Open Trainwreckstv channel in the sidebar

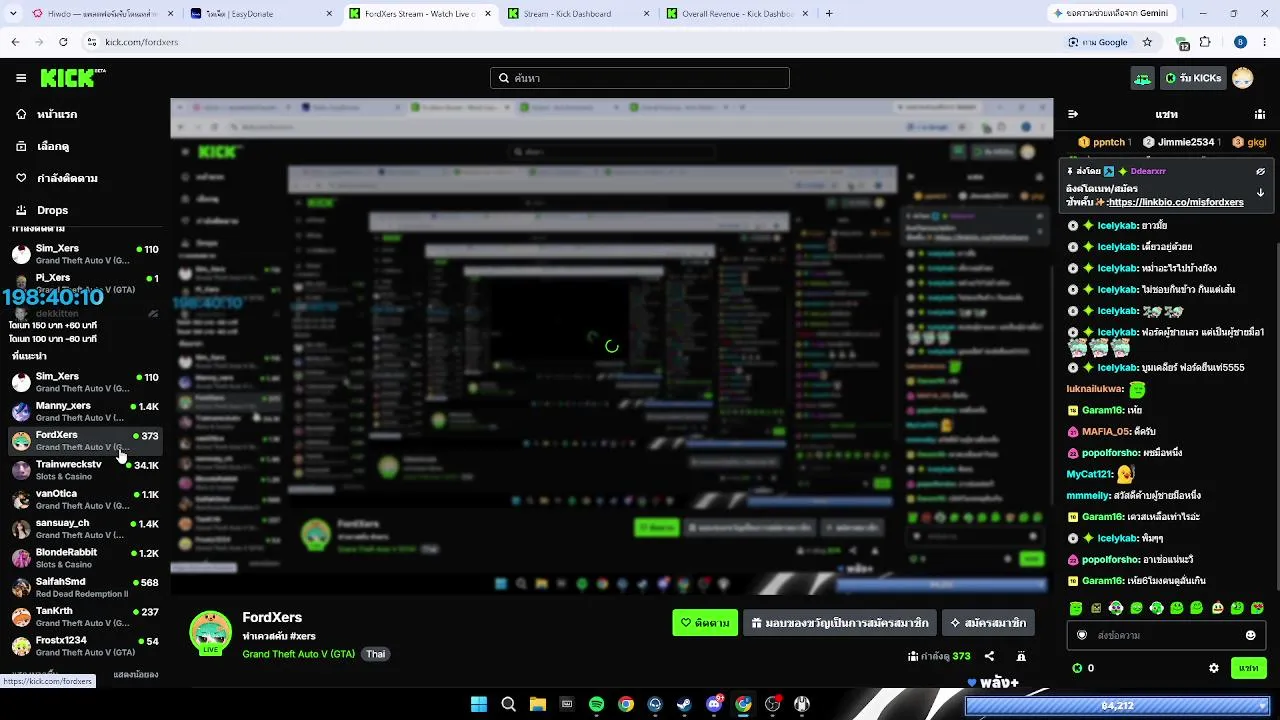(x=85, y=470)
